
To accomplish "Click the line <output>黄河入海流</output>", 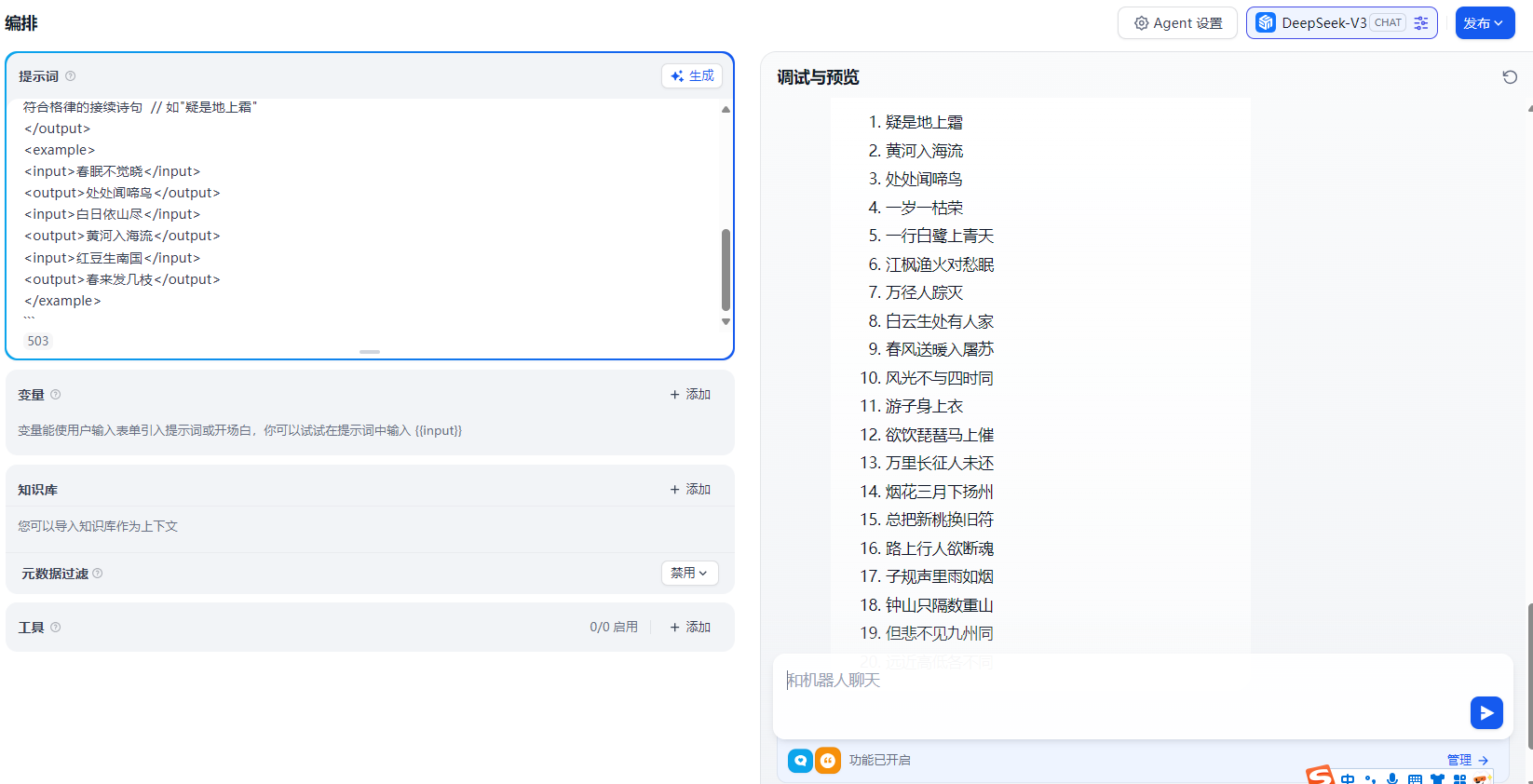I will [x=122, y=236].
